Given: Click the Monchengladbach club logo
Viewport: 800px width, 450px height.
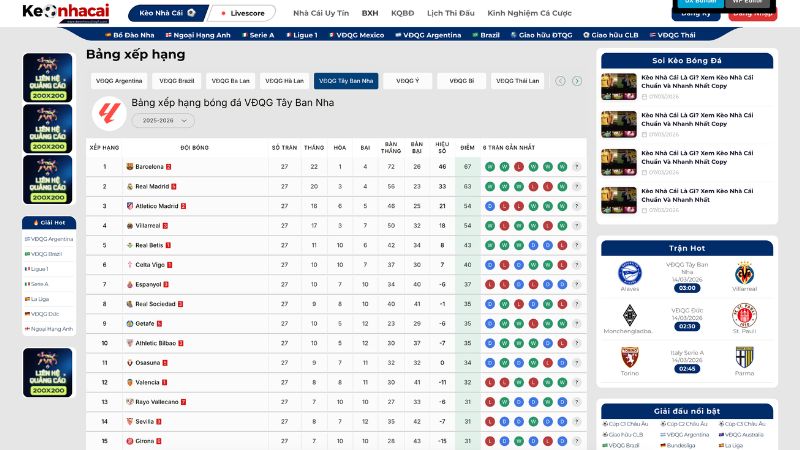Looking at the screenshot, I should [629, 315].
